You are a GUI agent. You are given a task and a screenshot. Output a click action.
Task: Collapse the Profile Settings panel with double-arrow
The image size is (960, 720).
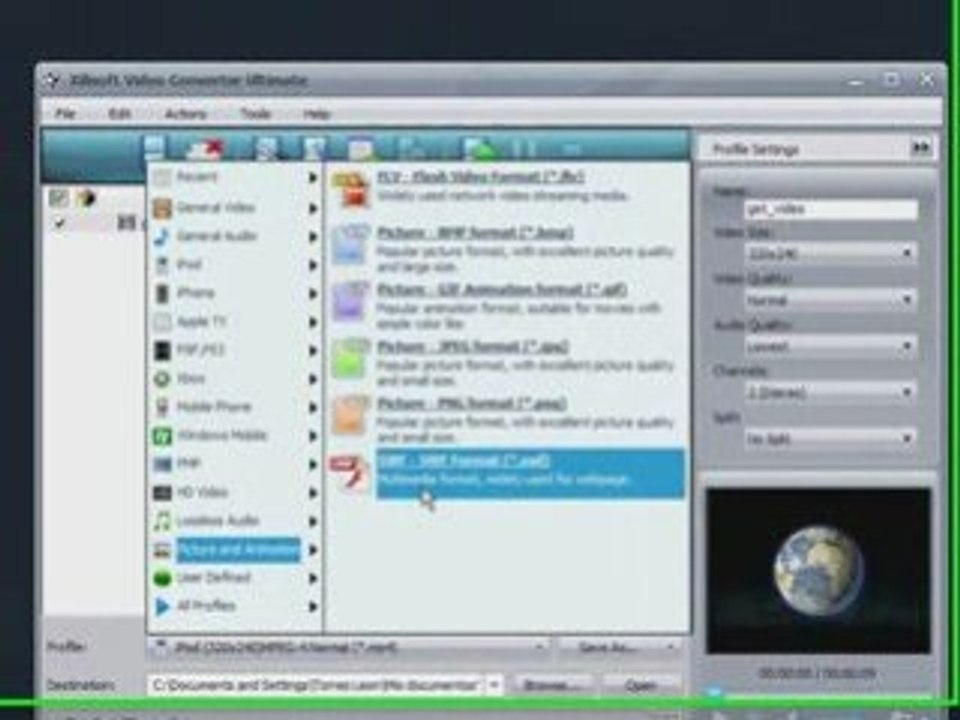coord(920,148)
